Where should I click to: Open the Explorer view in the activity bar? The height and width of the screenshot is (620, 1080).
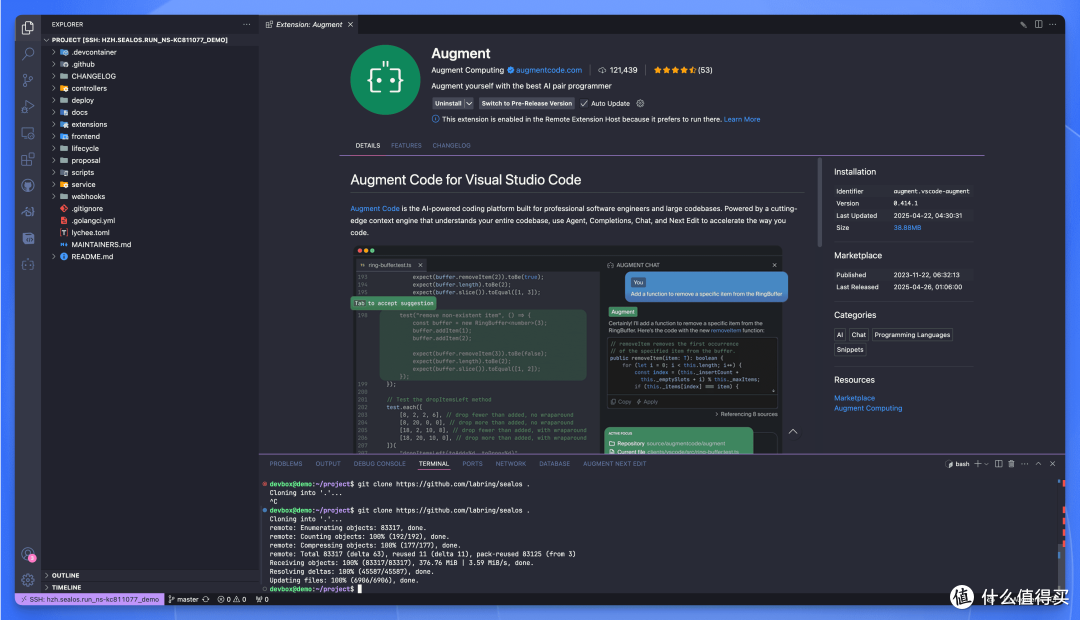[28, 28]
